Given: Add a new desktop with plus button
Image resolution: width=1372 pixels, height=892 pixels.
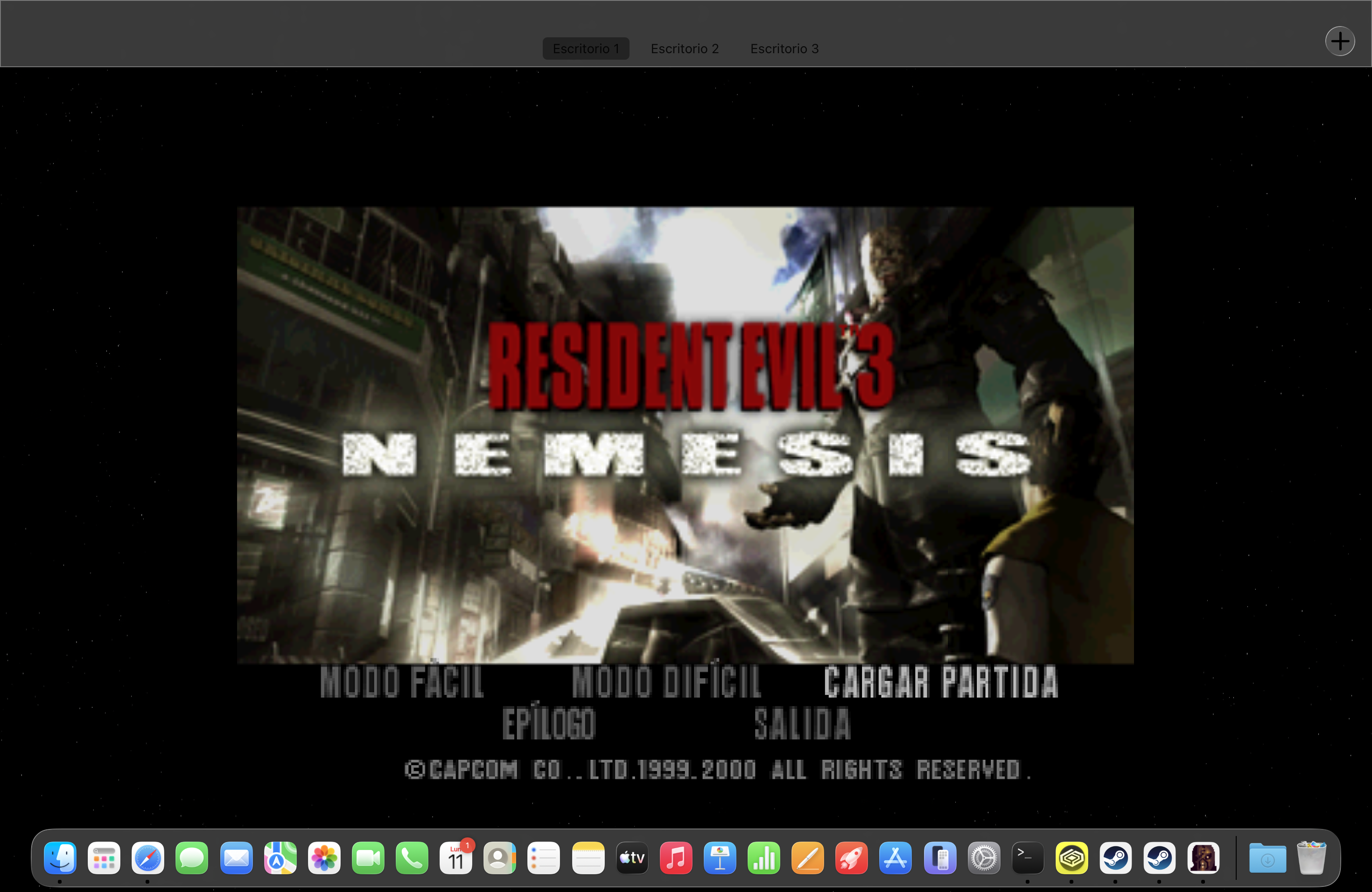Looking at the screenshot, I should (x=1340, y=41).
